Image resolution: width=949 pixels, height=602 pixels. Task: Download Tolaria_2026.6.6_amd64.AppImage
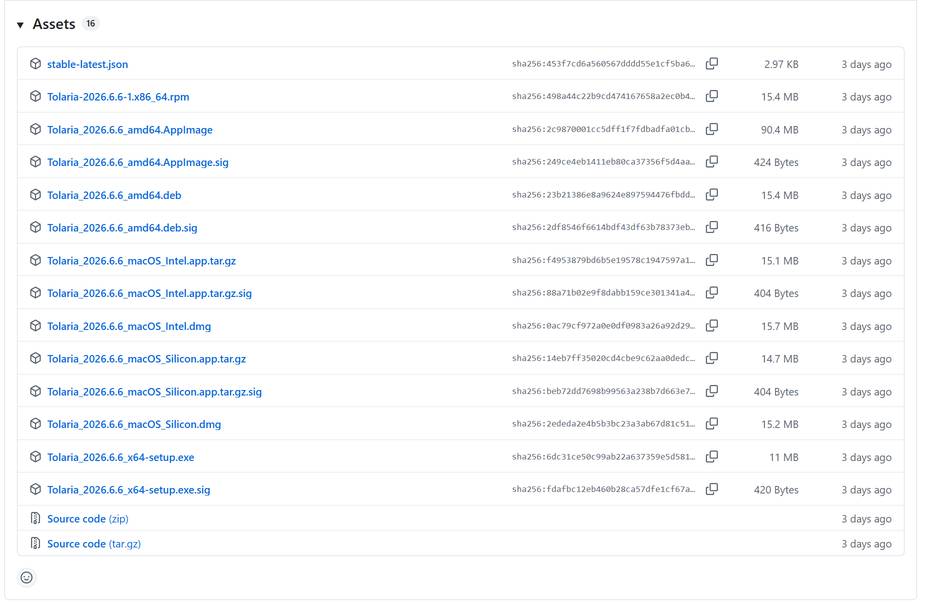[130, 129]
